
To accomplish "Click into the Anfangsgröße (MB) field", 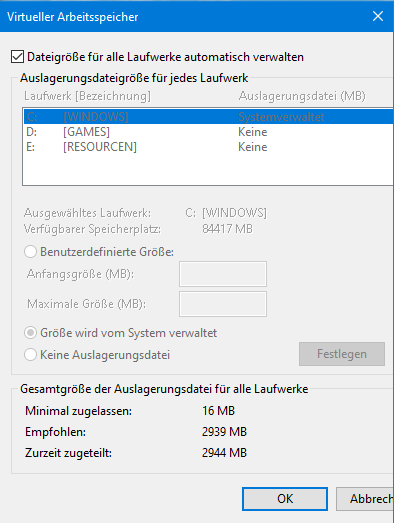I will [x=223, y=274].
